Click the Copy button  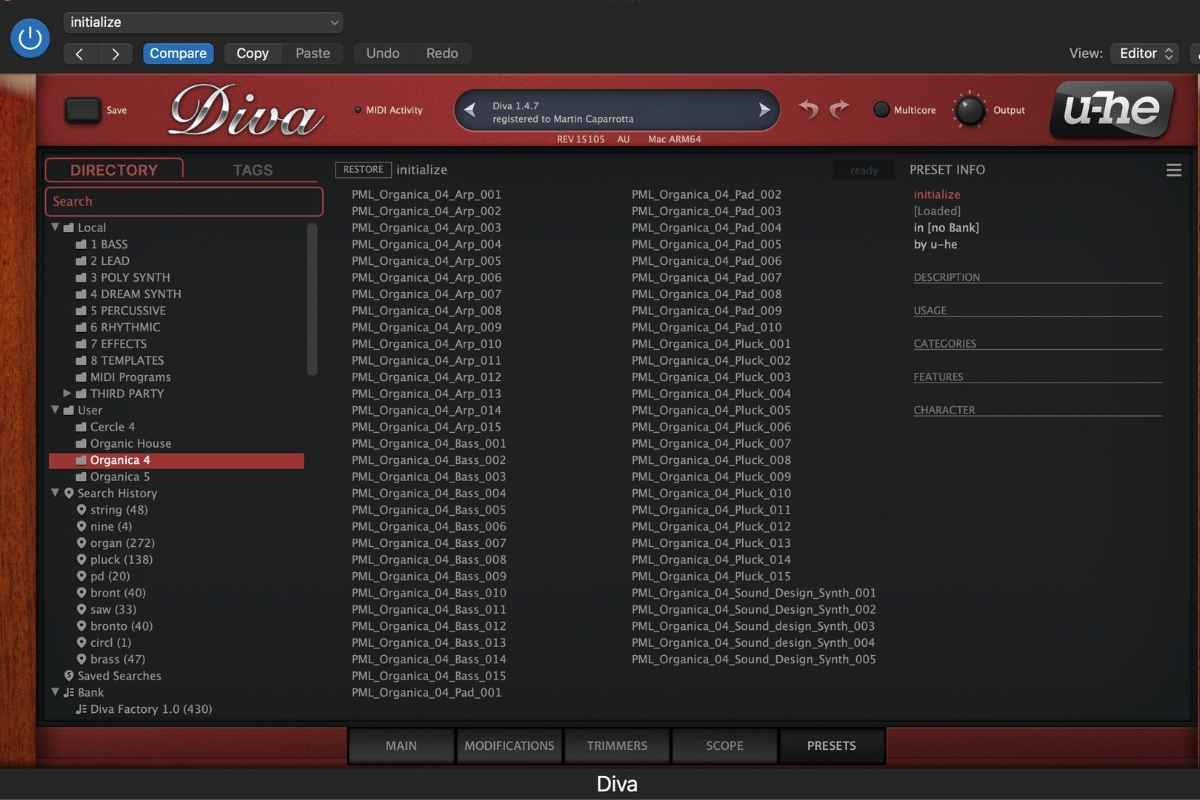tap(252, 54)
